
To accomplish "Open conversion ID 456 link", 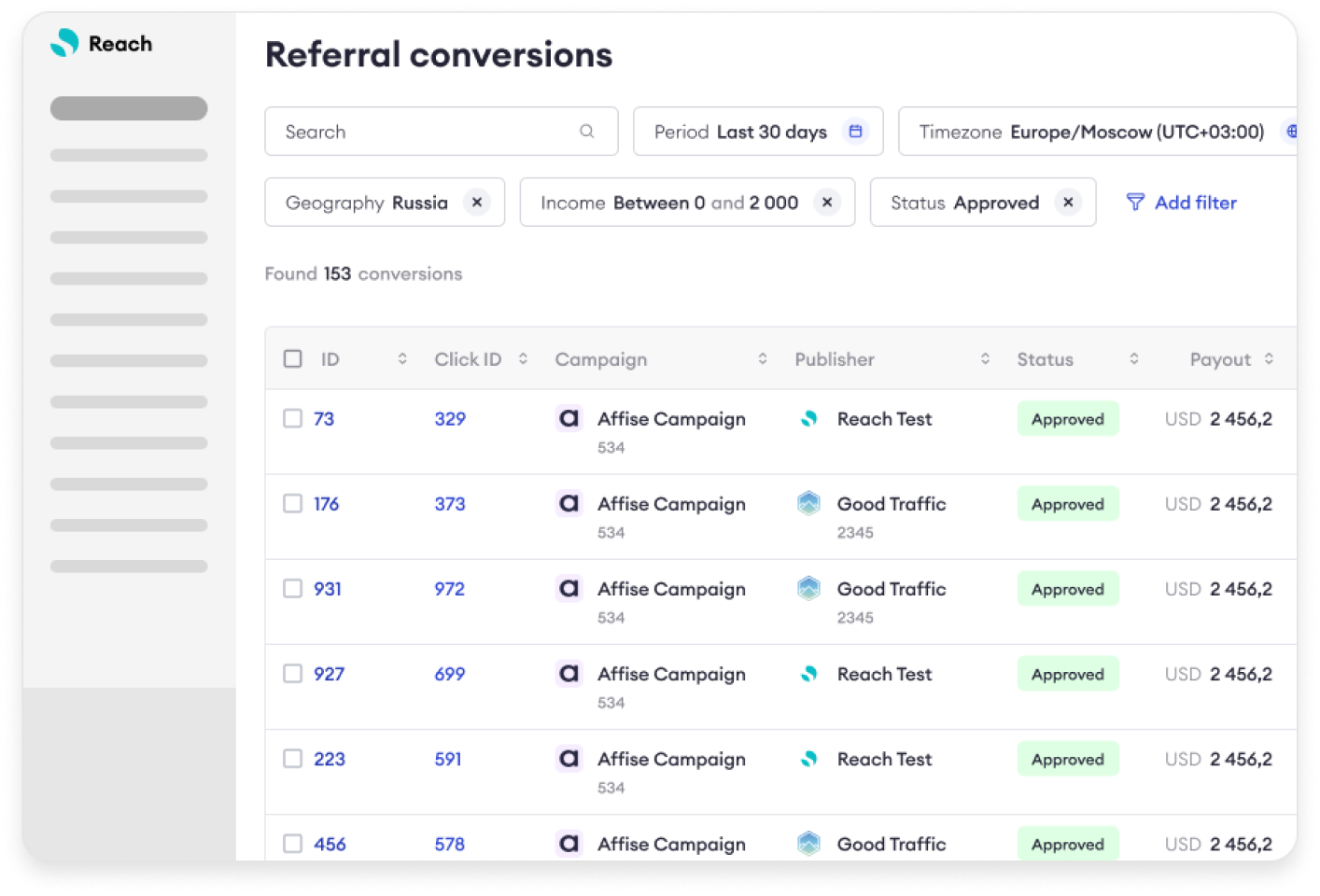I will coord(330,844).
